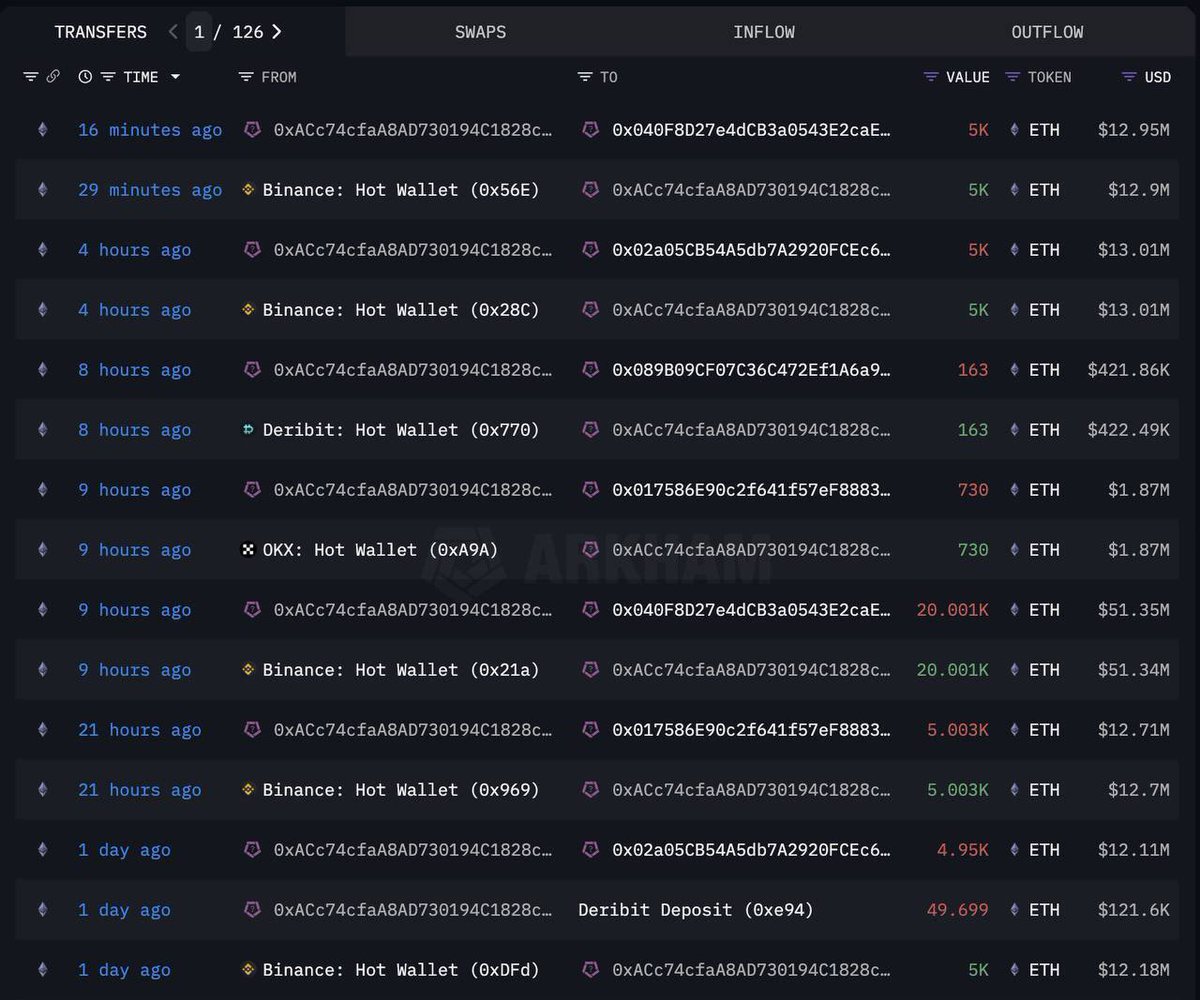Screen dimensions: 1200x1000
Task: Click the 49.699 value cell
Action: point(957,910)
